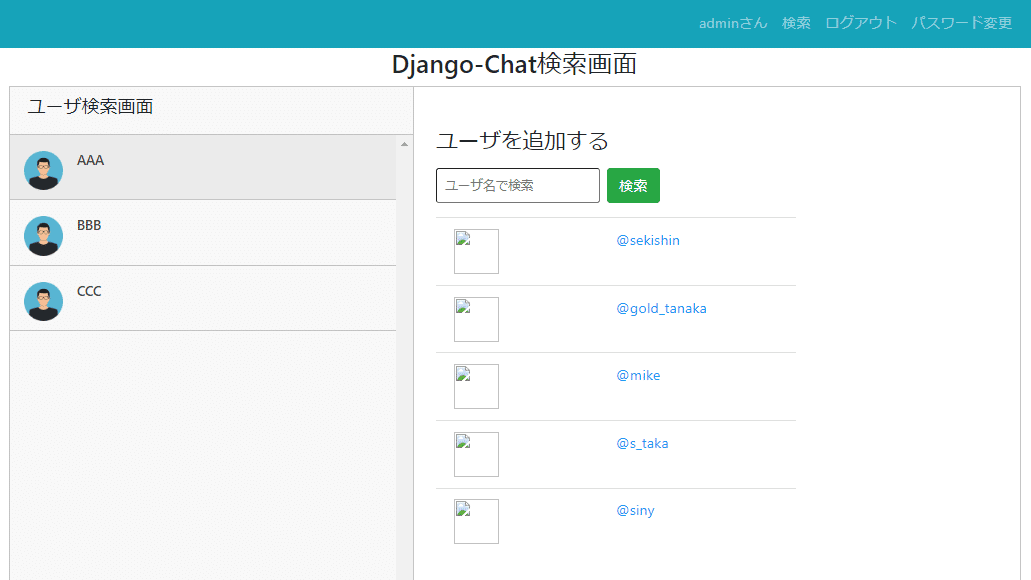Image resolution: width=1031 pixels, height=580 pixels.
Task: Click the avatar icon for user AAA
Action: coord(43,170)
